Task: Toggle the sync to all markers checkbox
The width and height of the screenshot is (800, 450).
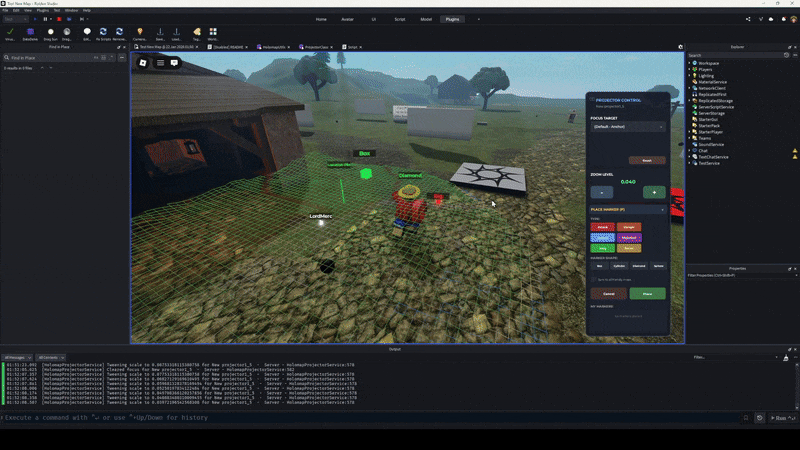Action: pos(594,279)
